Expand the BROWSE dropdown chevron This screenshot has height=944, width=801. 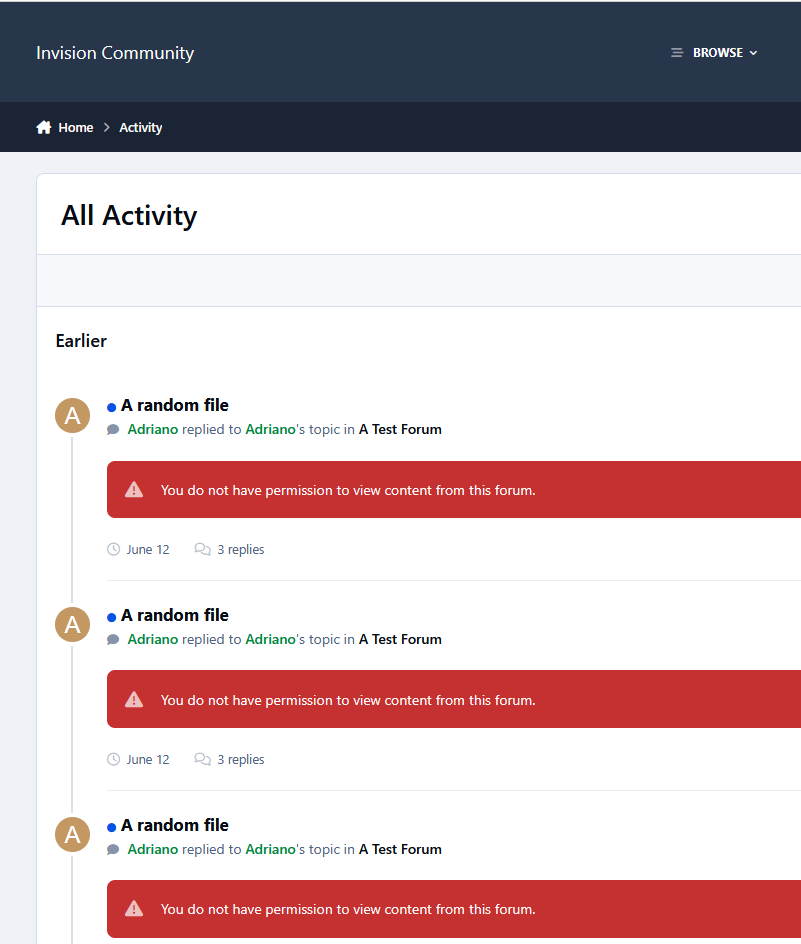pyautogui.click(x=753, y=53)
